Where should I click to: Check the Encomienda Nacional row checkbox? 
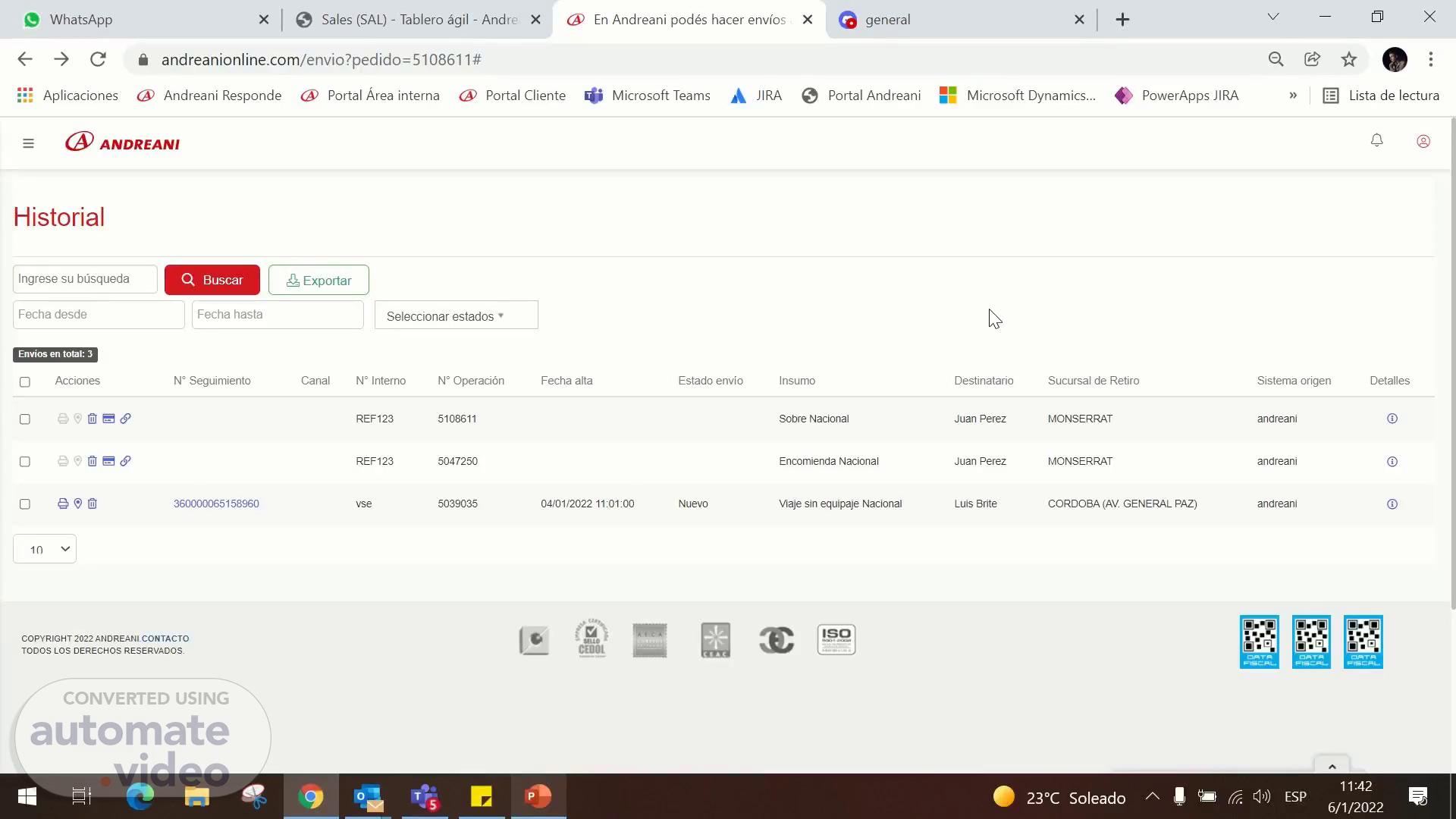click(25, 462)
